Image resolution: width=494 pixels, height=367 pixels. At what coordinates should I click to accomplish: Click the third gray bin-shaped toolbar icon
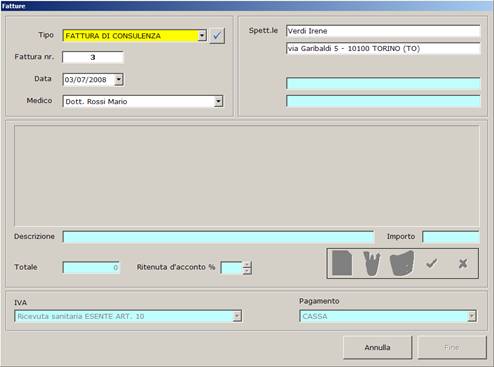click(x=402, y=263)
